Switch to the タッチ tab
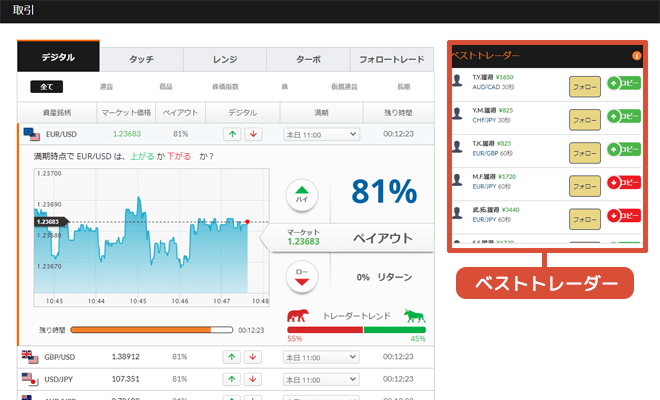 (x=141, y=59)
